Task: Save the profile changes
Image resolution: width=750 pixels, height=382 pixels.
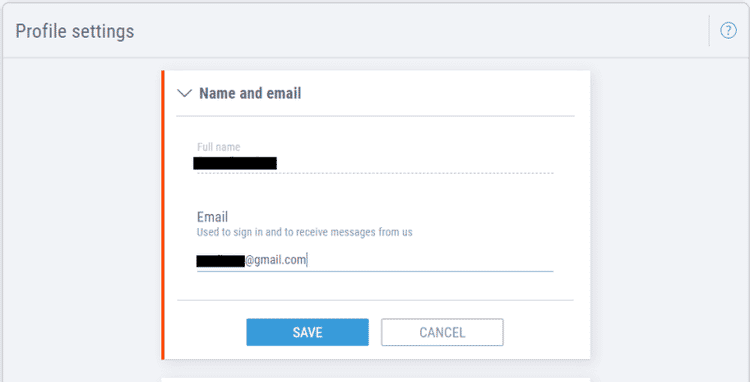Action: pyautogui.click(x=308, y=332)
